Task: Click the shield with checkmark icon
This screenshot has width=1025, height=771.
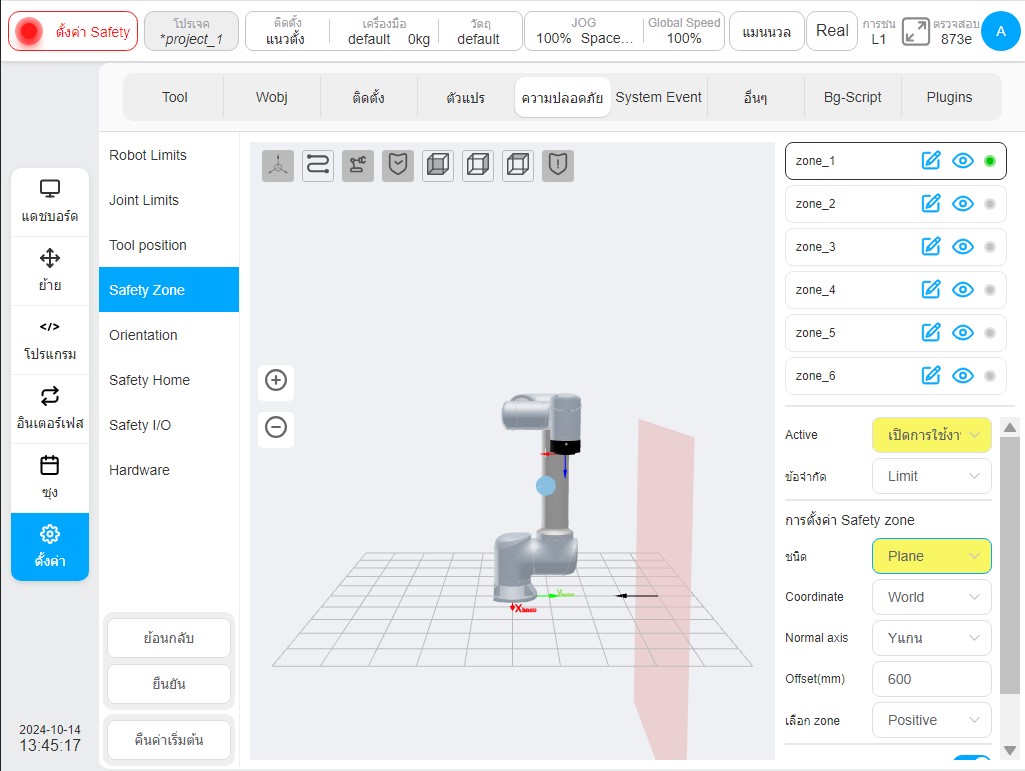Action: coord(397,165)
